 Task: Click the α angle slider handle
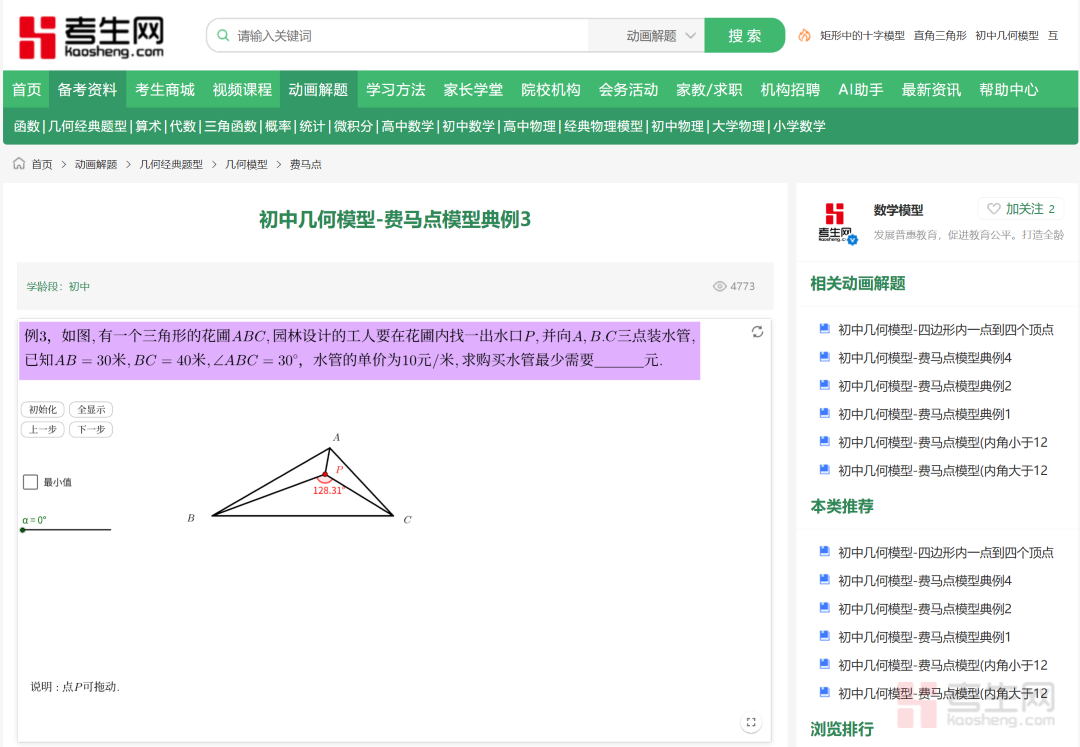pos(23,530)
